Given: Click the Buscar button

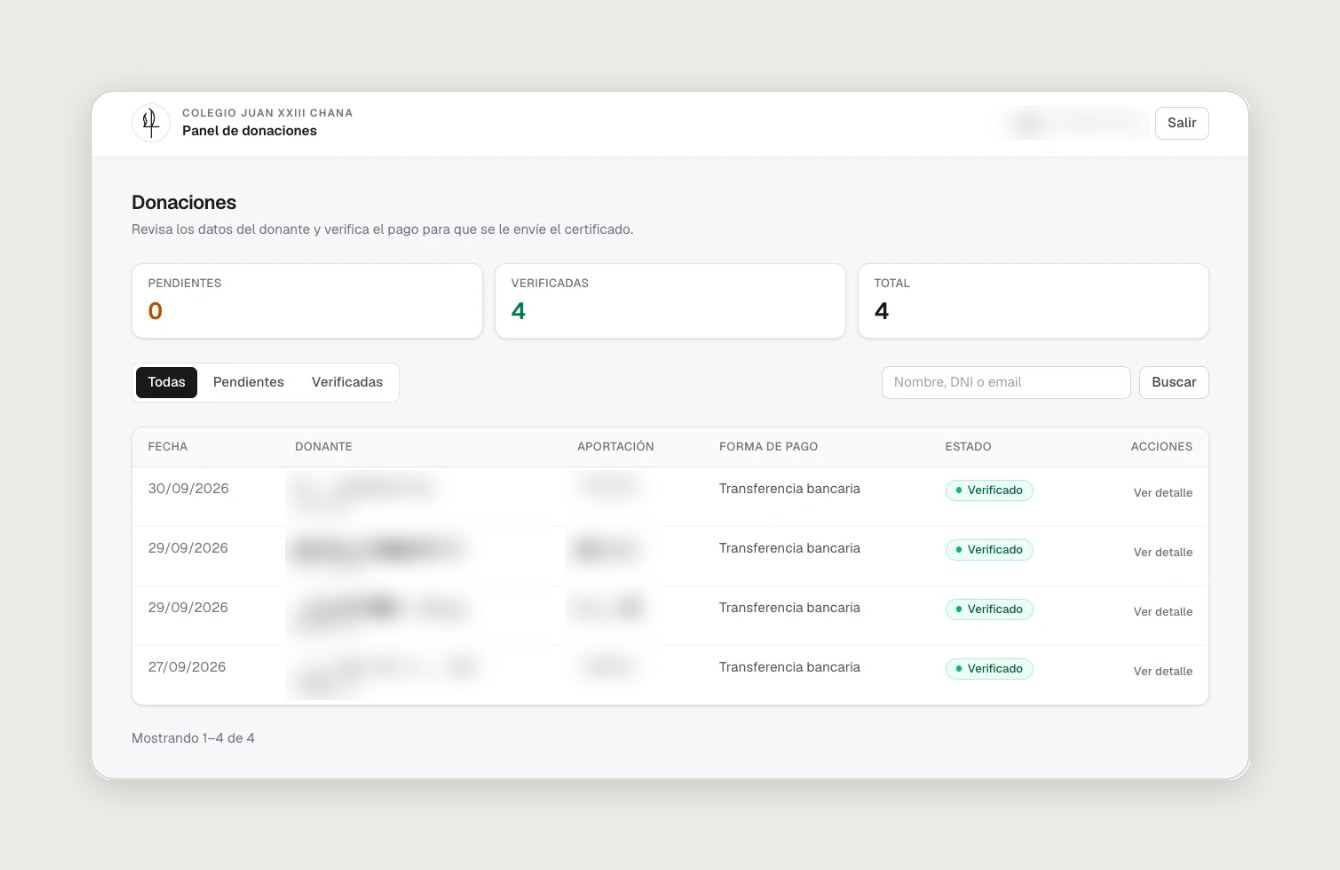Looking at the screenshot, I should (x=1174, y=382).
